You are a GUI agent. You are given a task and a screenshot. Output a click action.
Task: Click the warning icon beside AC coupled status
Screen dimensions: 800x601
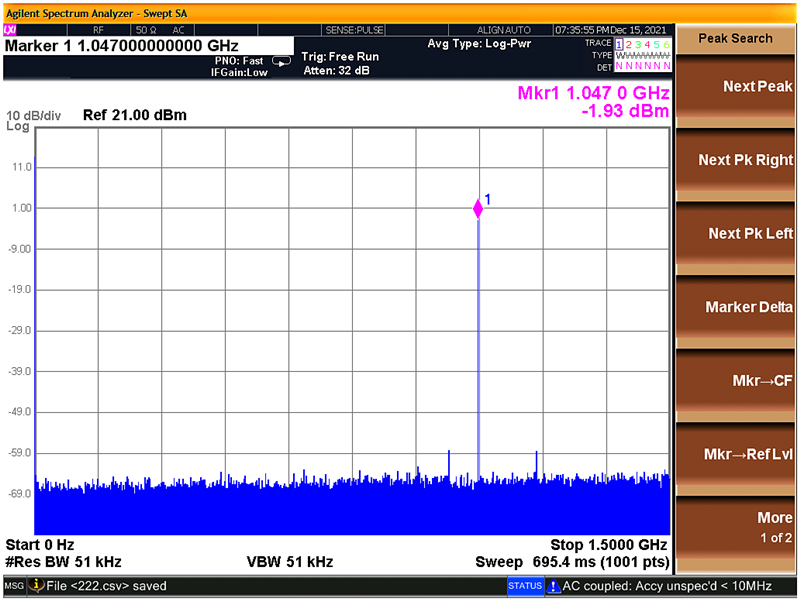point(553,586)
